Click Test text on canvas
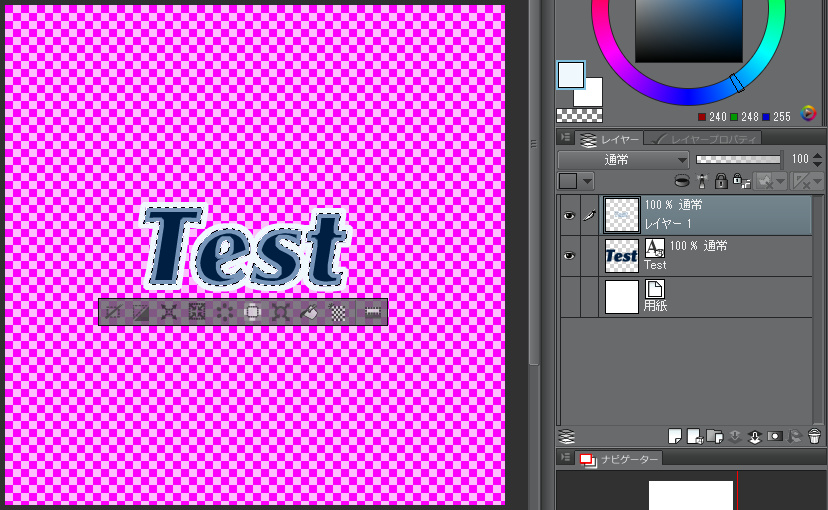The image size is (828, 510). coord(246,248)
